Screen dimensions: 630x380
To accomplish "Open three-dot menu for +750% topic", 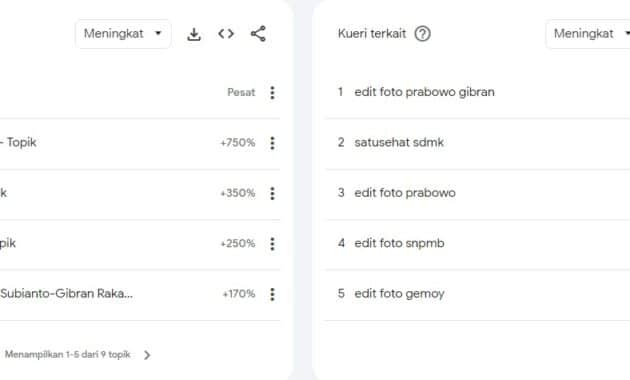I will 272,143.
